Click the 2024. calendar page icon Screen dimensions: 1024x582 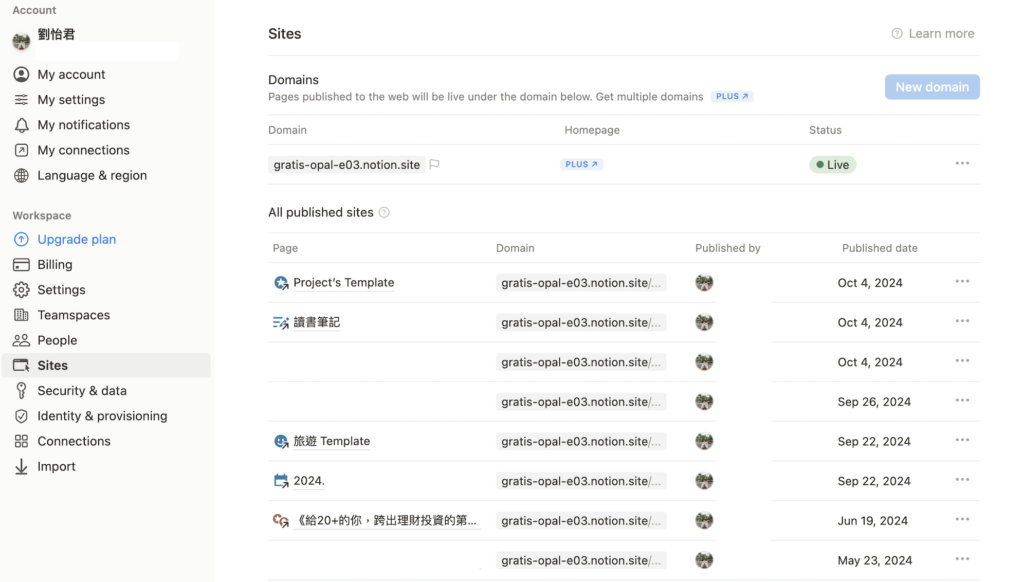click(281, 481)
